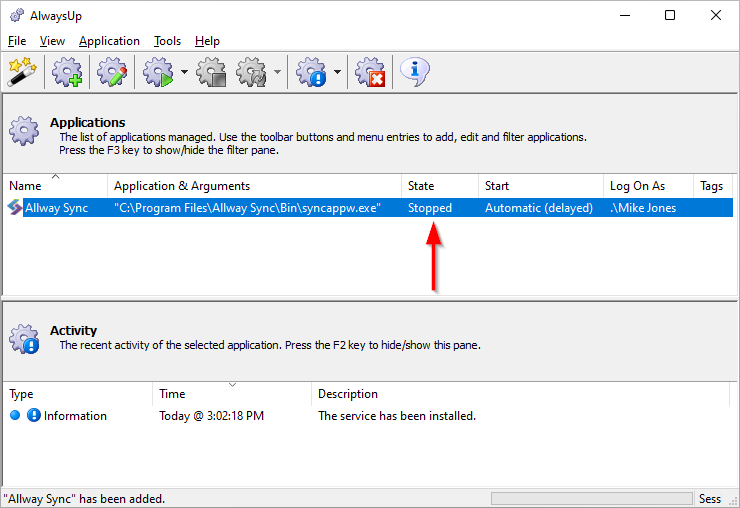Click the syncappw.exe path cell
This screenshot has width=740, height=508.
[x=248, y=208]
